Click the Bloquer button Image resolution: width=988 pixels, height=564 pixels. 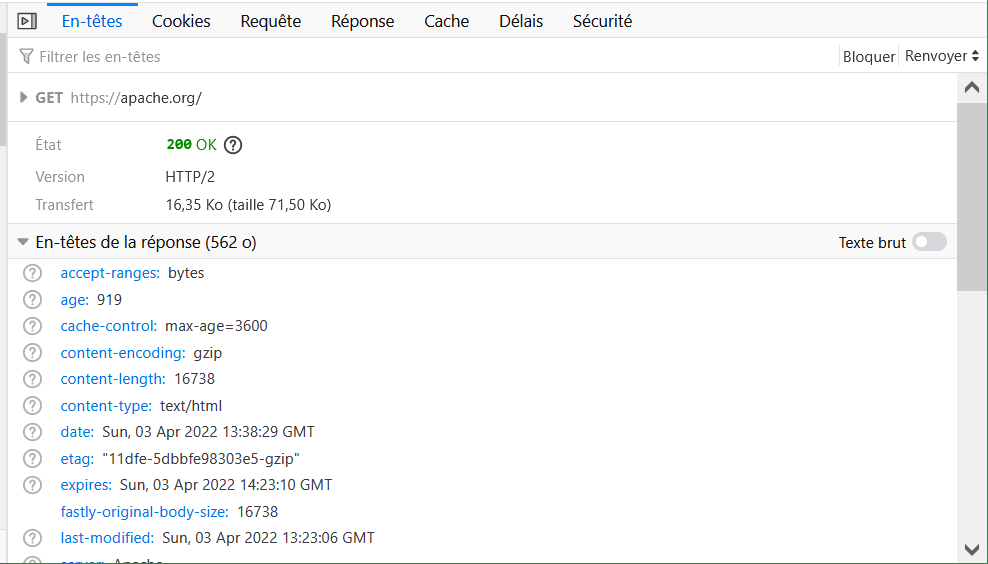click(x=869, y=57)
